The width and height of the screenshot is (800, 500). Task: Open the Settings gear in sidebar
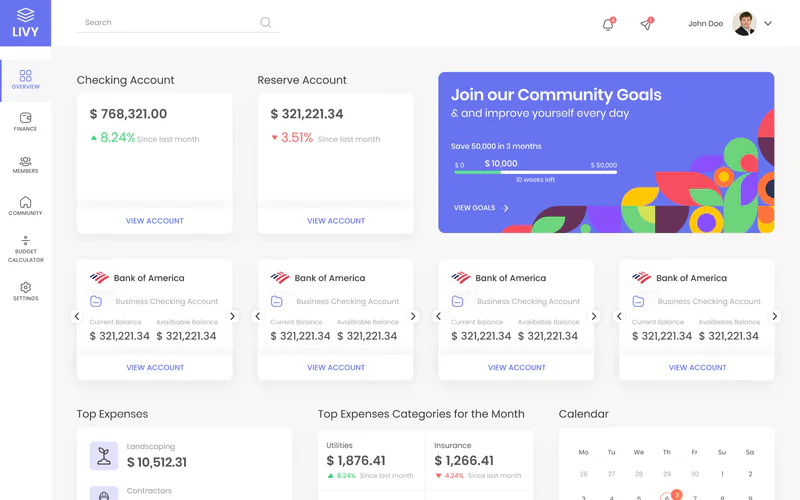click(x=26, y=291)
